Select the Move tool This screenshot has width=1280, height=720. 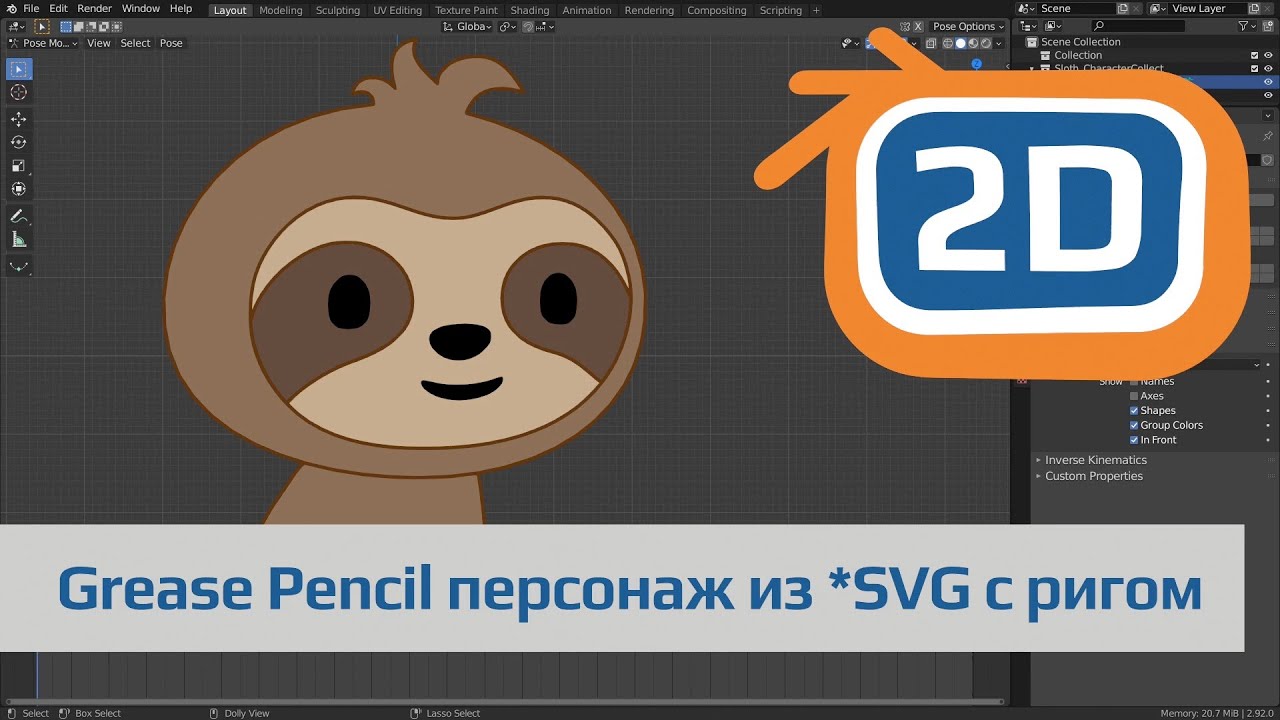[18, 119]
